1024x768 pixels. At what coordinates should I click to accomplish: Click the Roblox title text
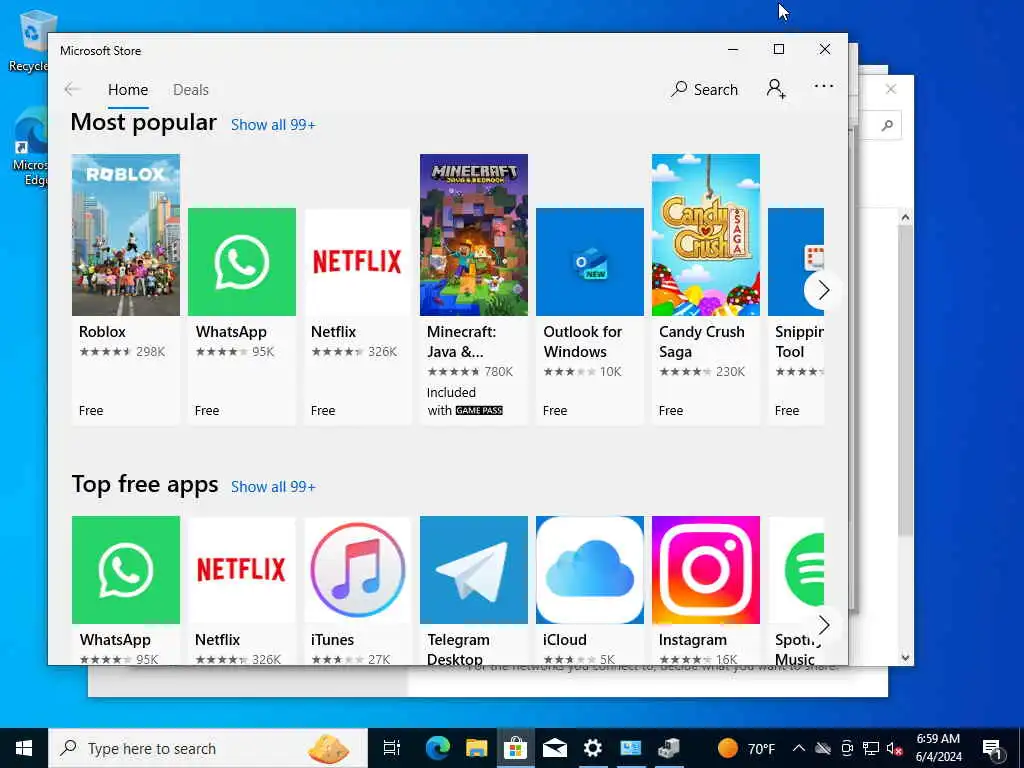point(103,332)
